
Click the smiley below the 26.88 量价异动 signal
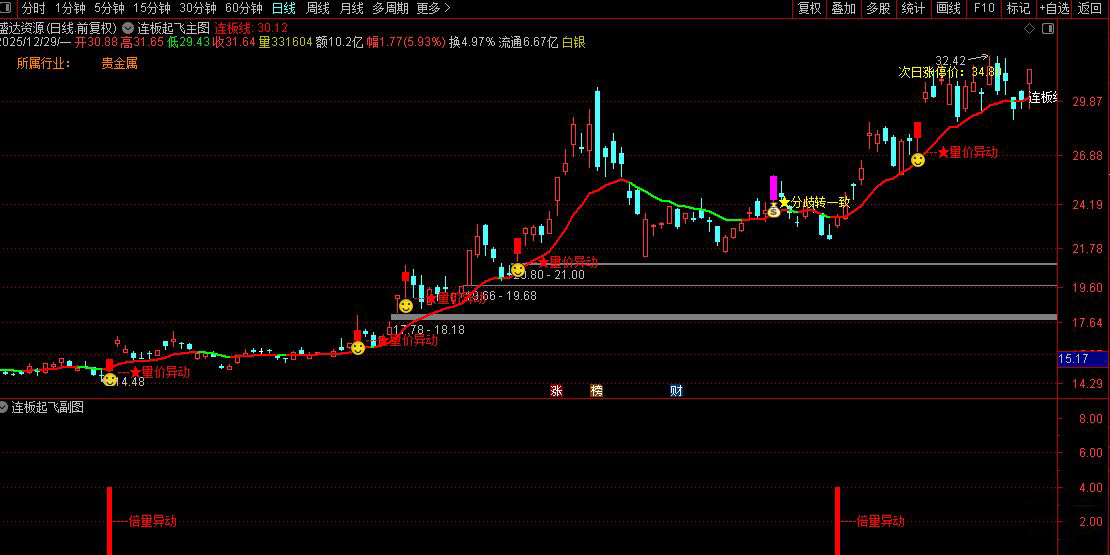917,160
